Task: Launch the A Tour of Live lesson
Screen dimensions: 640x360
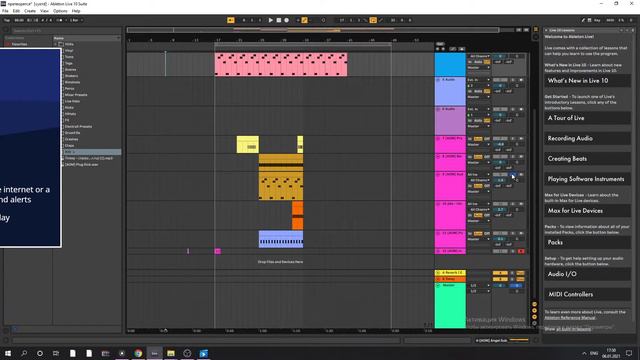Action: (x=587, y=118)
